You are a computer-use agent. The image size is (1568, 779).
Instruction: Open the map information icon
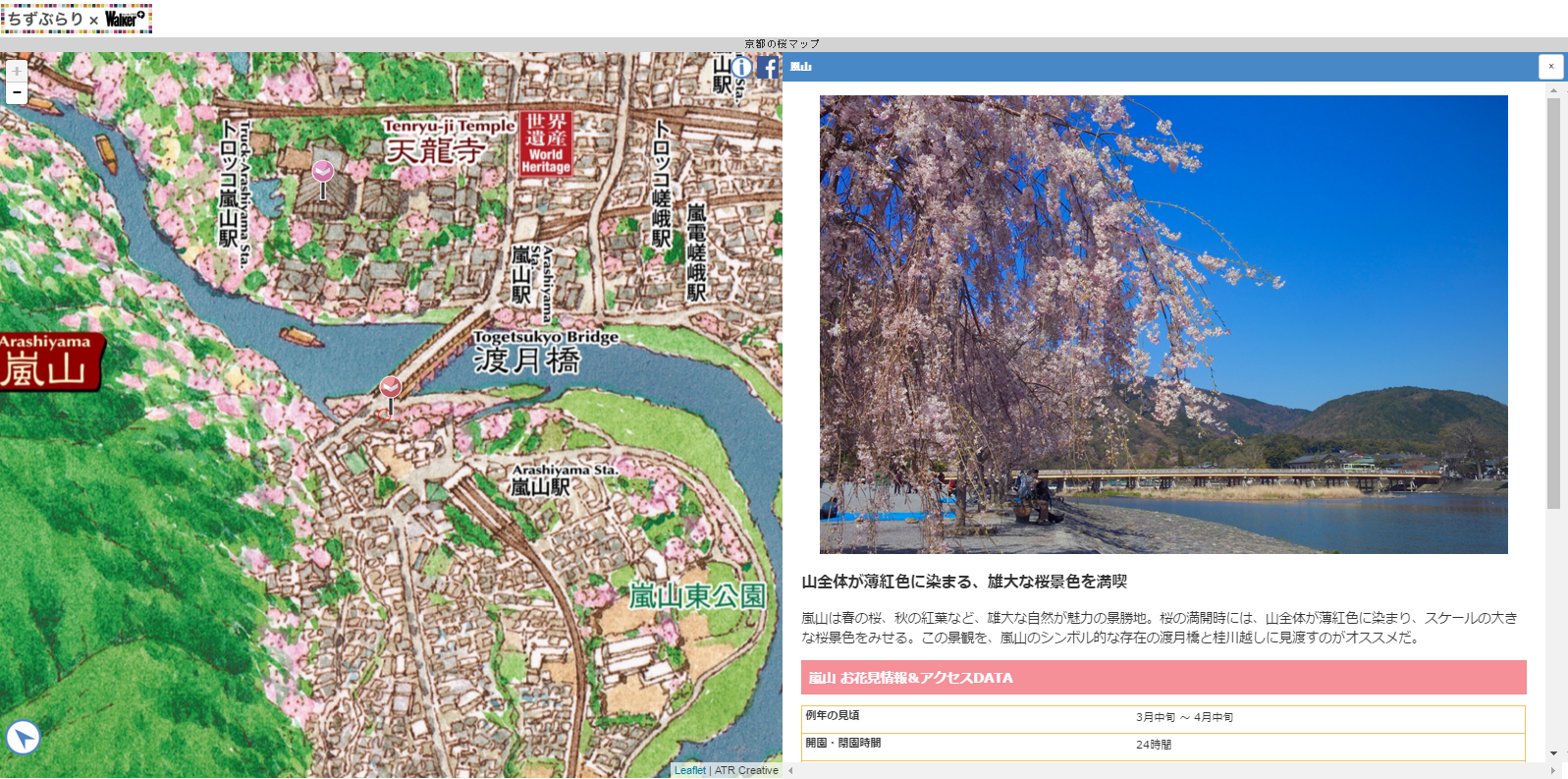coord(742,67)
